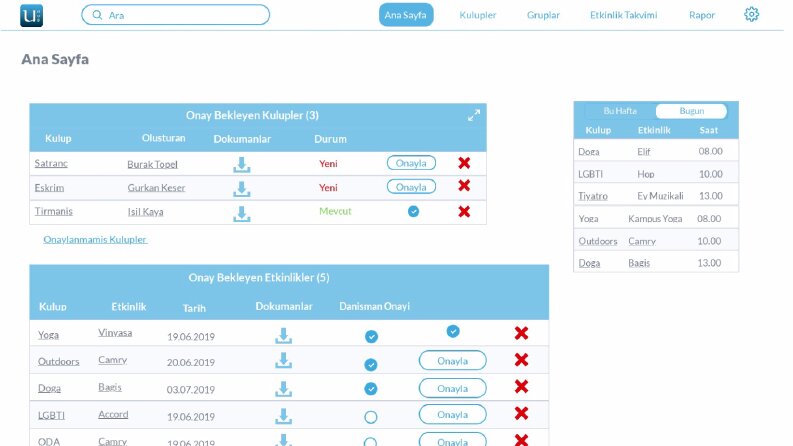Download documents for Satranc club

pyautogui.click(x=242, y=164)
